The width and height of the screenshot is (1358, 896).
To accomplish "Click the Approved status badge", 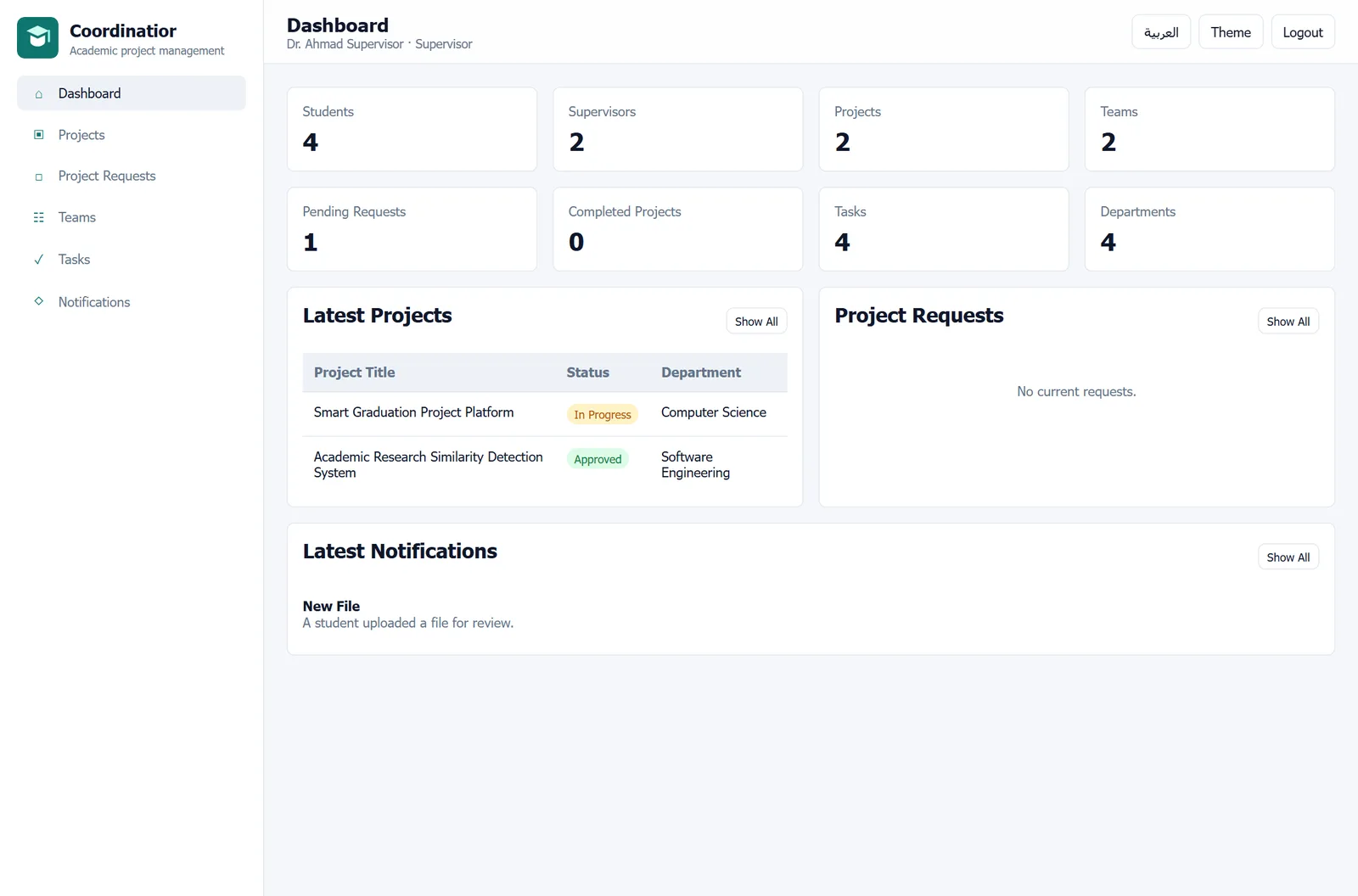I will 598,459.
